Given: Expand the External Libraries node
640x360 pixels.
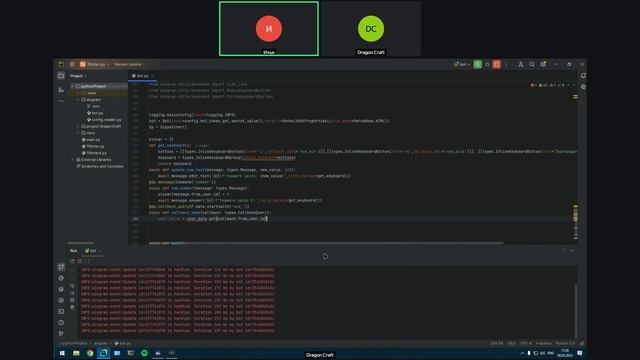Looking at the screenshot, I should [x=73, y=160].
